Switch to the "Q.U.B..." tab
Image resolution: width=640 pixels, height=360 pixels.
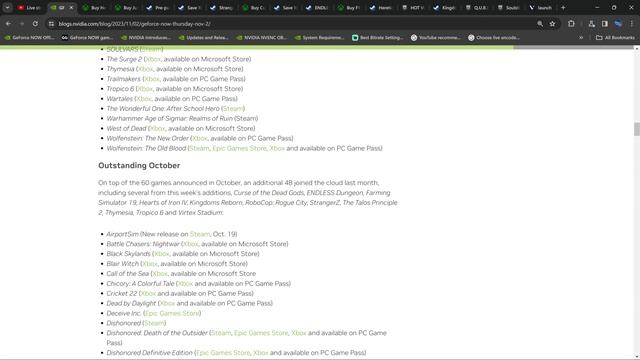477,7
